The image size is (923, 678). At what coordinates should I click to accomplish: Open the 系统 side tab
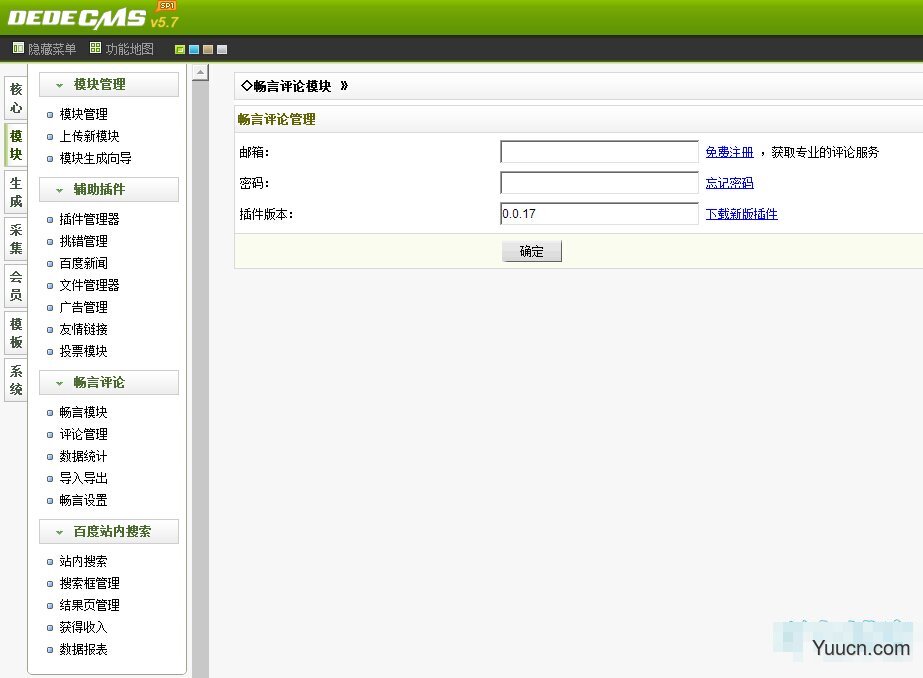click(15, 380)
